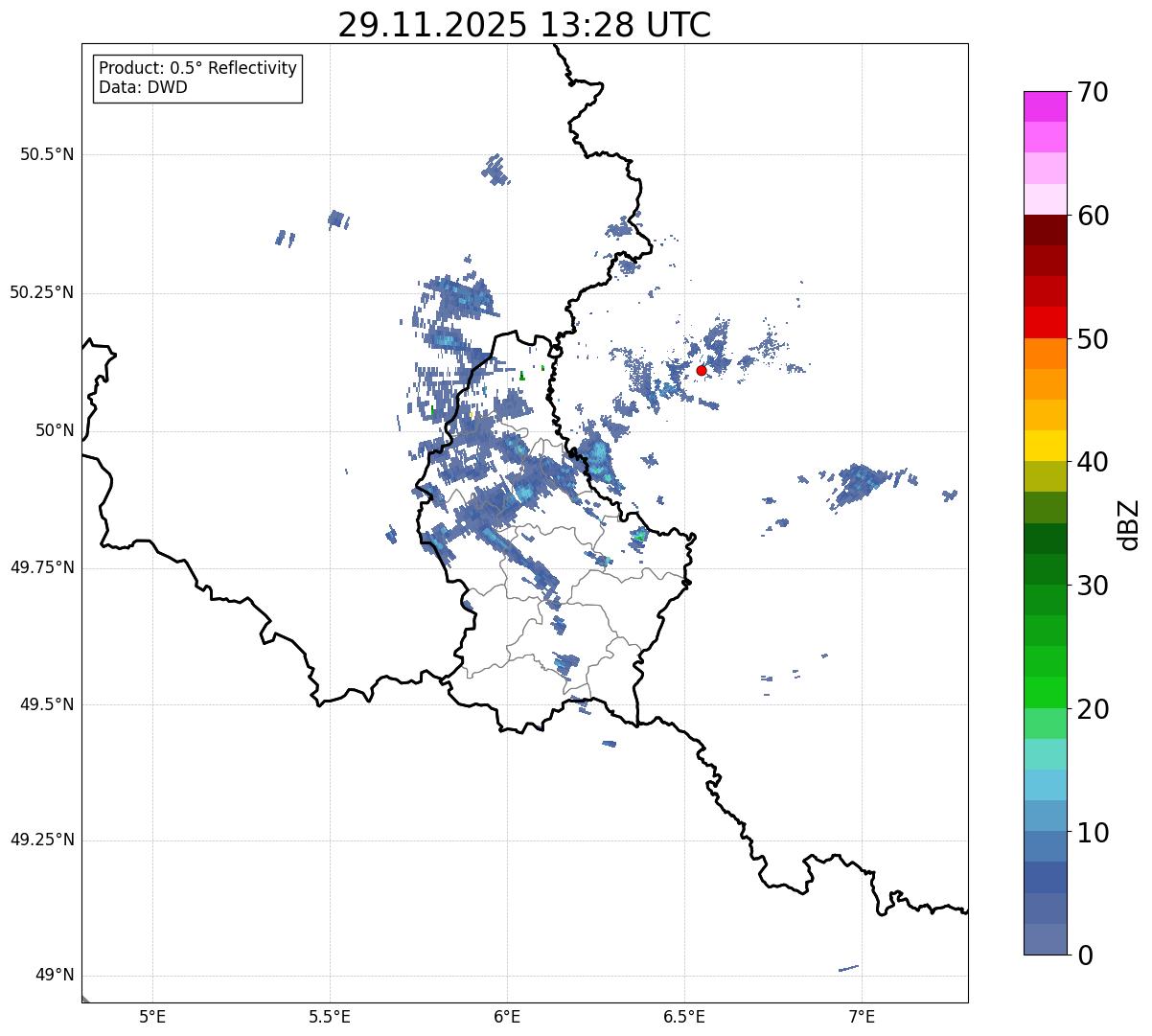Click the colorbar tick label 0

click(1086, 955)
